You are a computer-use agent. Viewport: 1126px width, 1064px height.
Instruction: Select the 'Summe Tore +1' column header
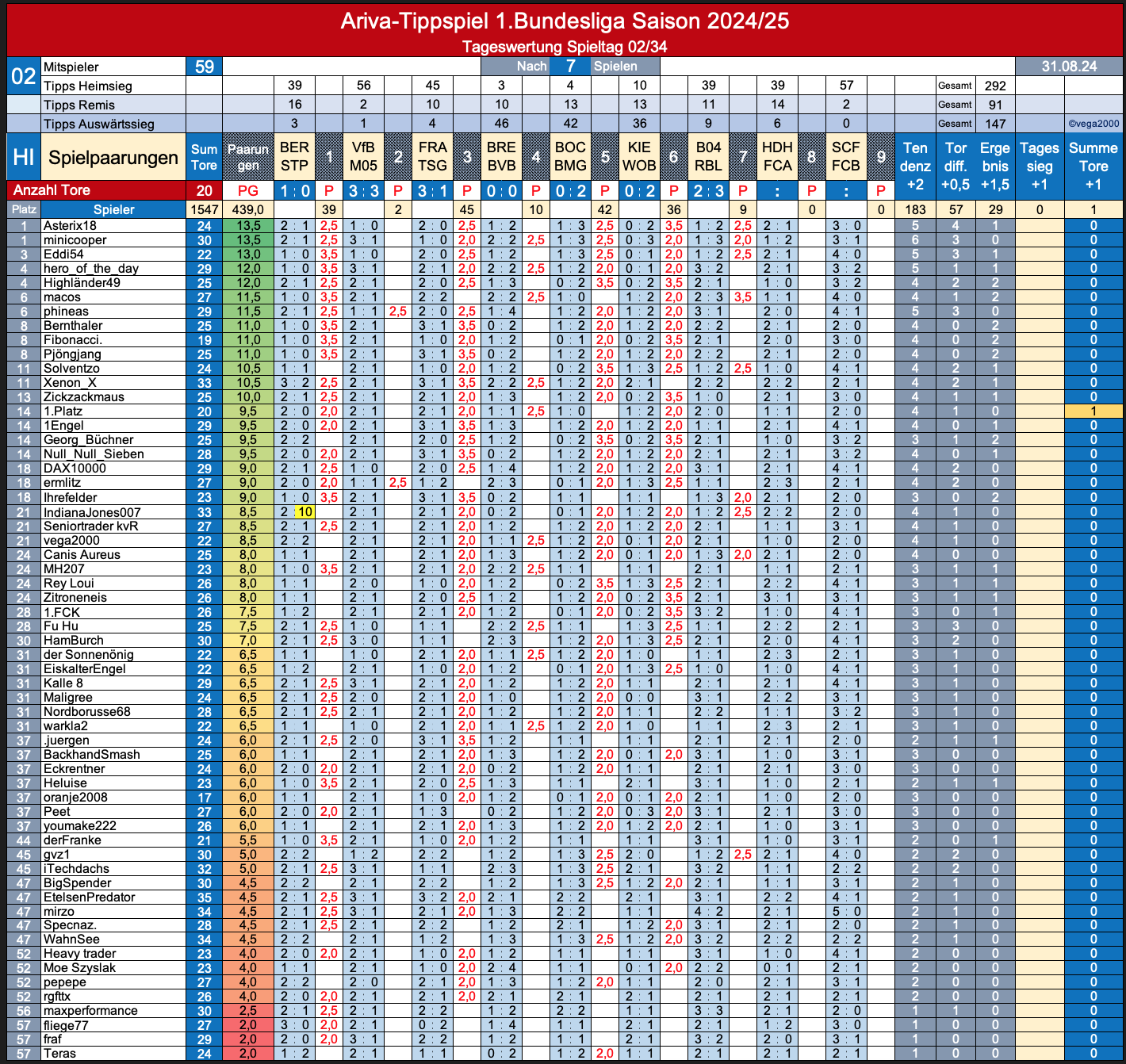tap(1093, 166)
